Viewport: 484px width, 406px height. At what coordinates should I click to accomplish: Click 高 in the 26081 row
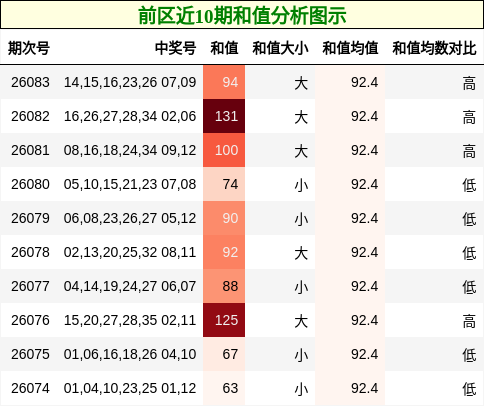469,151
